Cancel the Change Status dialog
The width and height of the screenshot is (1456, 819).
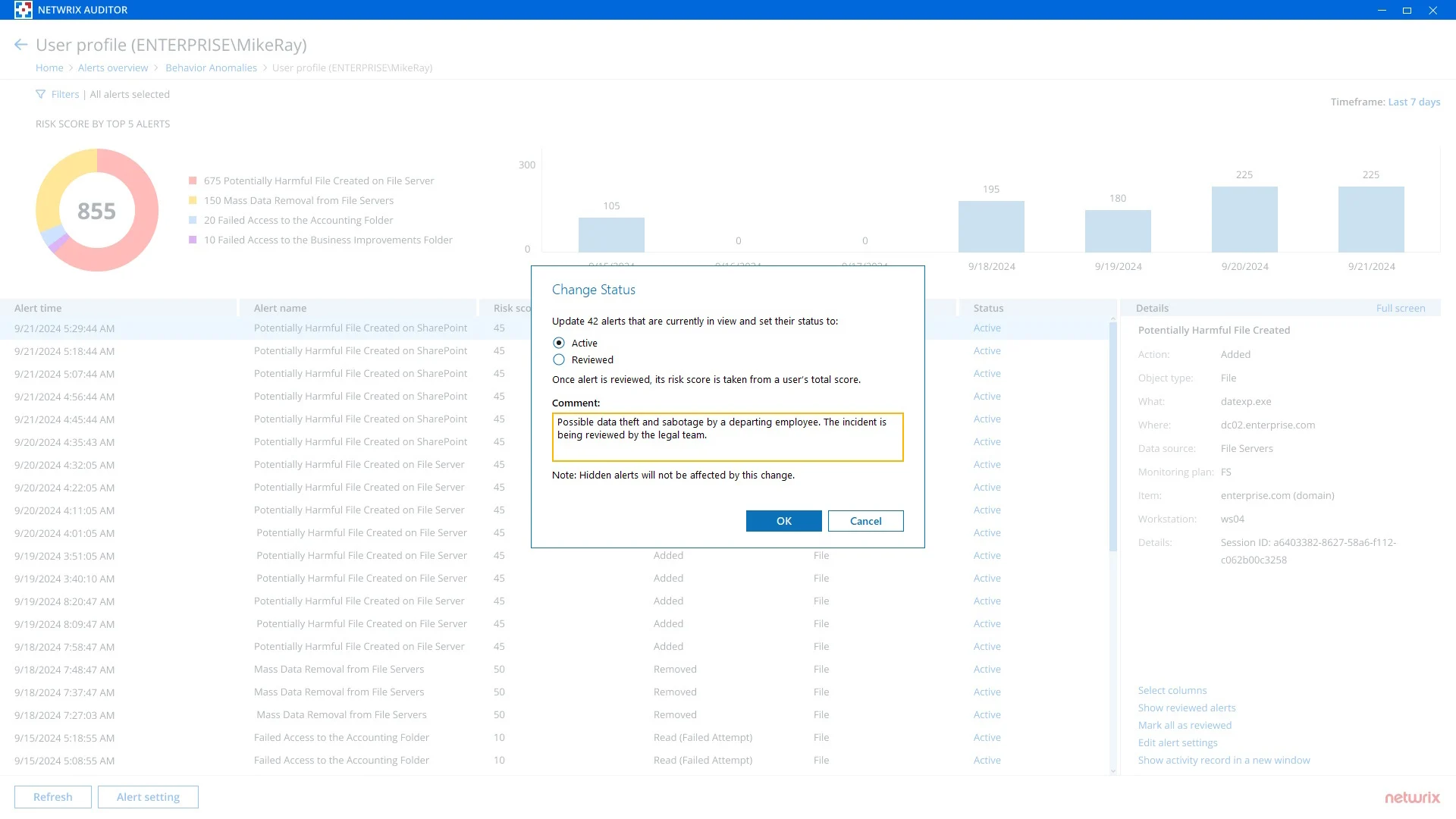pyautogui.click(x=865, y=521)
